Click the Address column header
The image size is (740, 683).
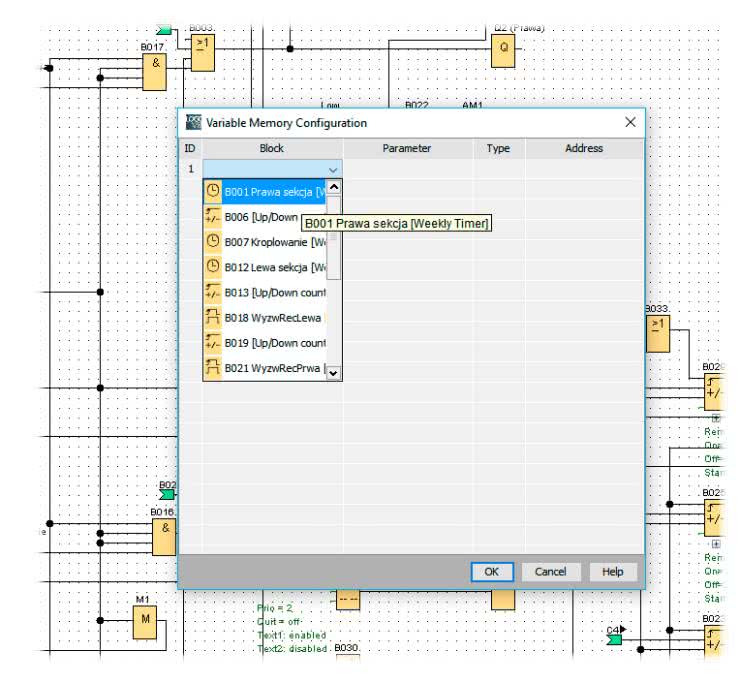pyautogui.click(x=583, y=148)
